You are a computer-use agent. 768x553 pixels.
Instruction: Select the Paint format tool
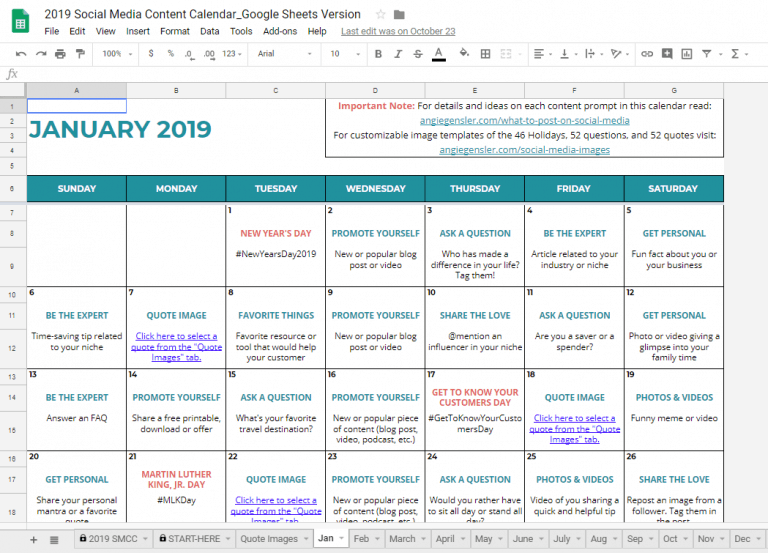(80, 54)
